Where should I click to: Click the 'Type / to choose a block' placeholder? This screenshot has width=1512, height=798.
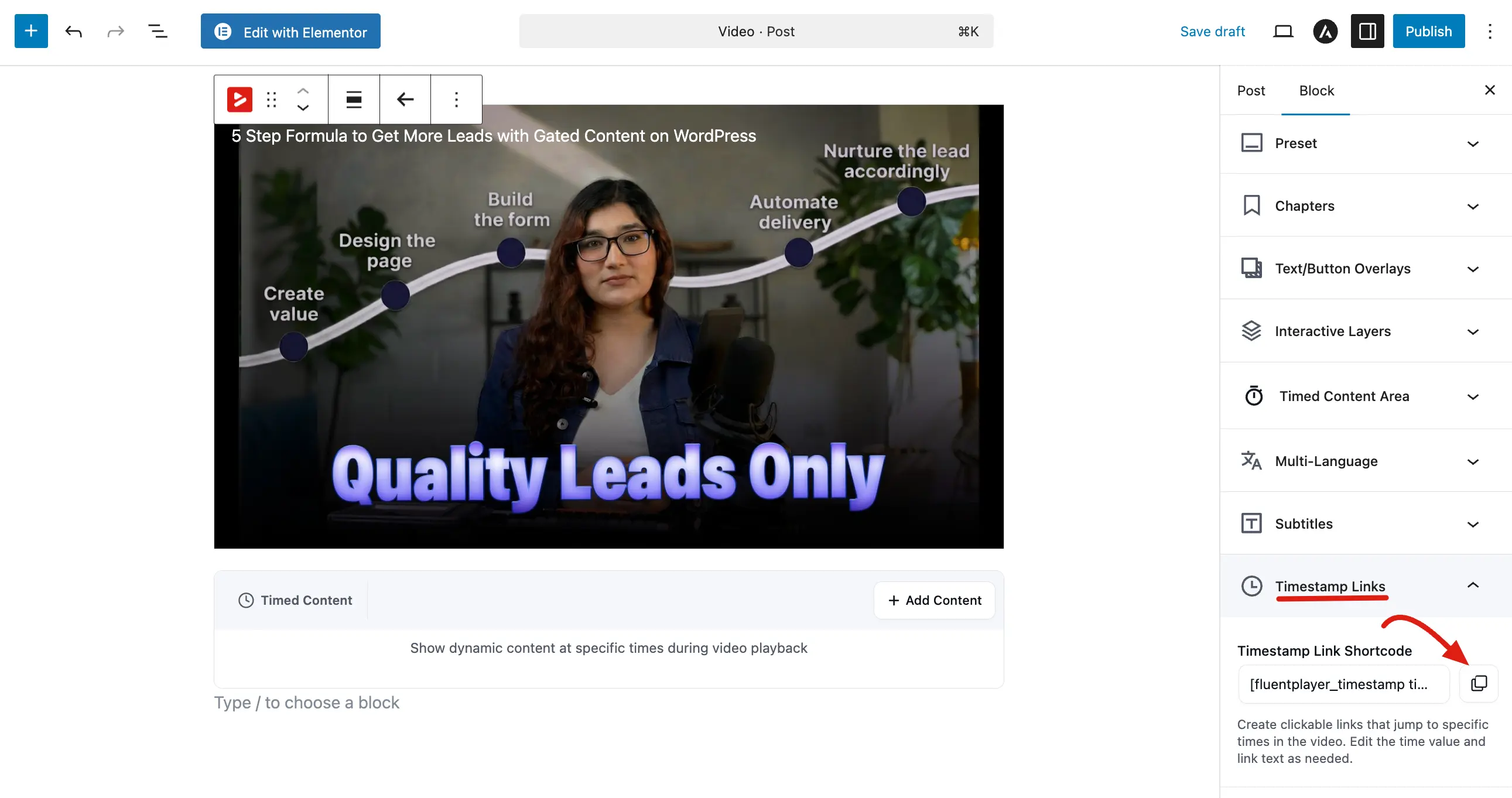coord(306,703)
